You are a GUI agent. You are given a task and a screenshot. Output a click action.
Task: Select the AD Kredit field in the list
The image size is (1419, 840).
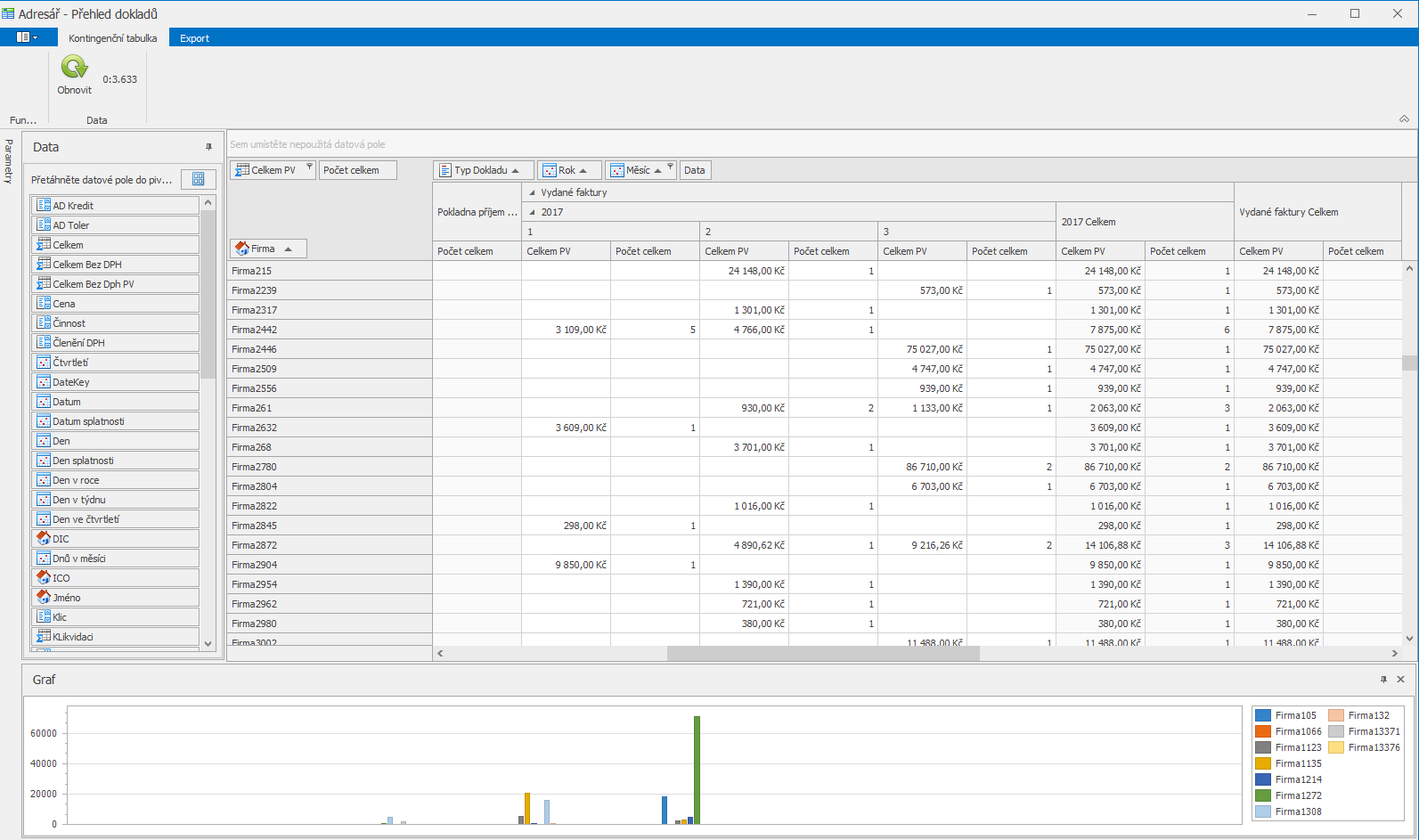(x=115, y=206)
